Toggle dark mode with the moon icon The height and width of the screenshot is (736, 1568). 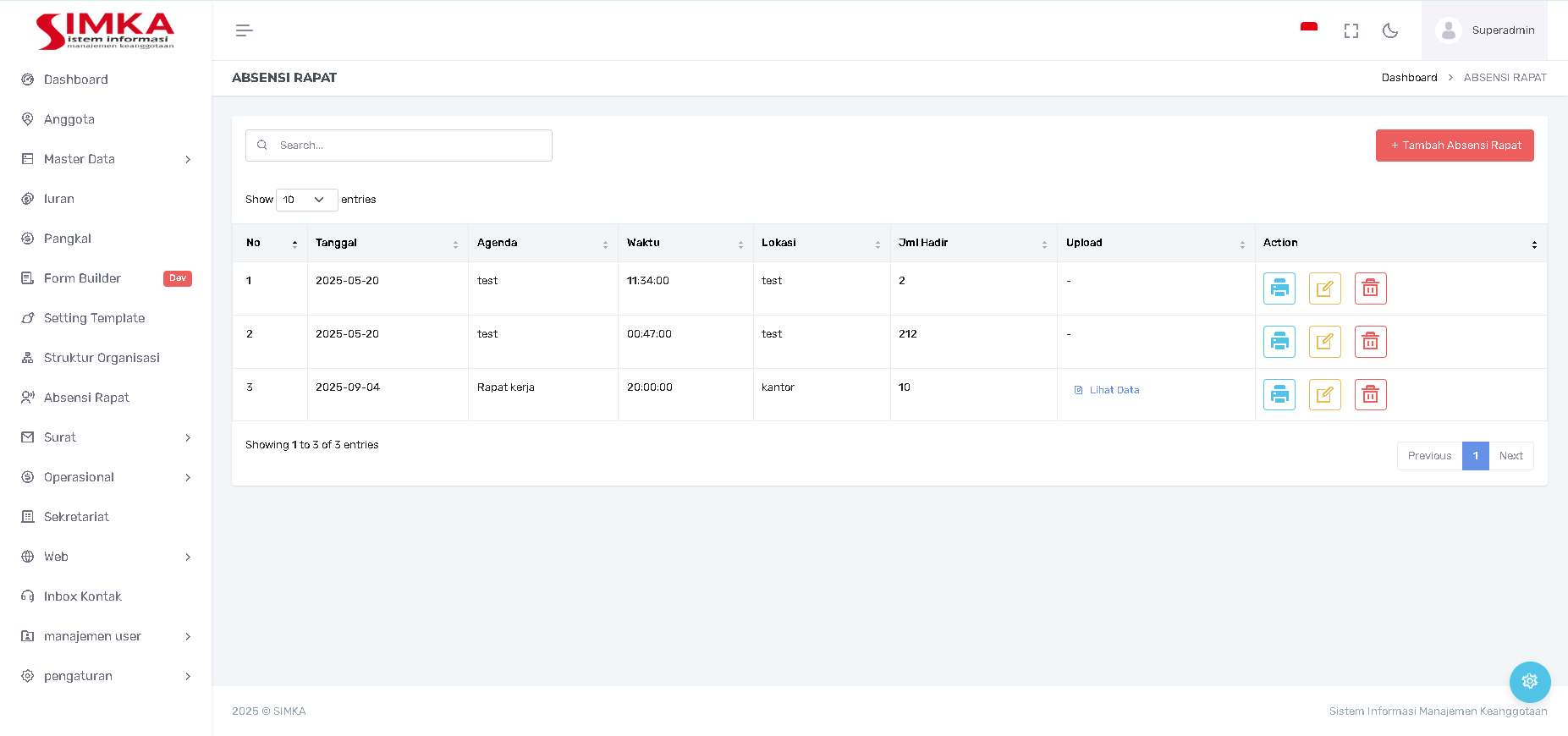[x=1389, y=30]
